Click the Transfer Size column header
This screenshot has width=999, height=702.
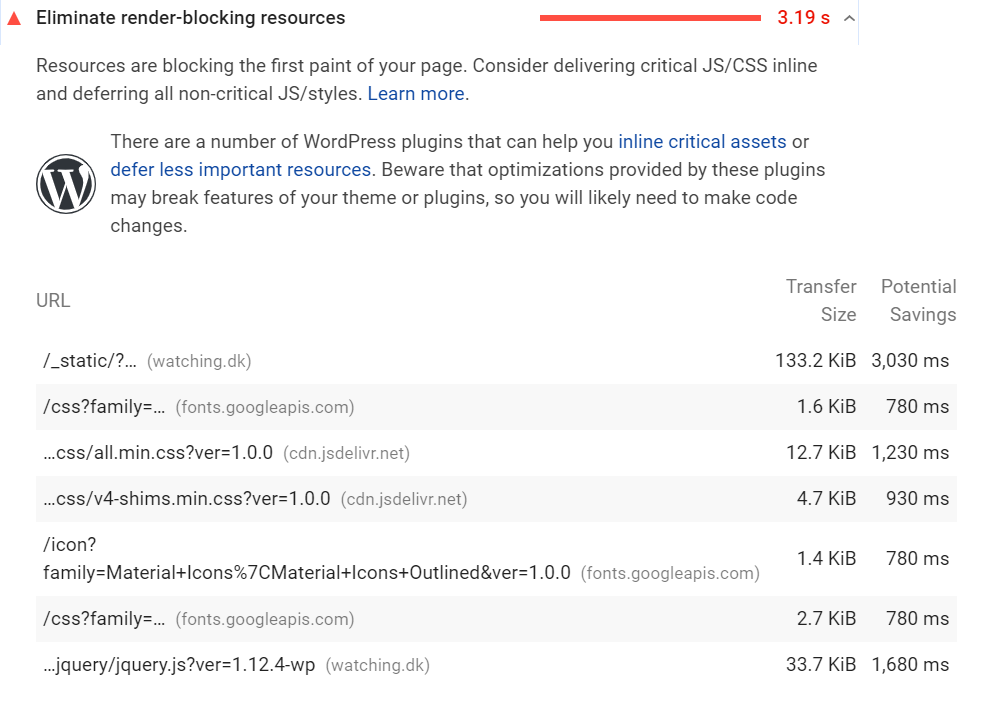[821, 301]
